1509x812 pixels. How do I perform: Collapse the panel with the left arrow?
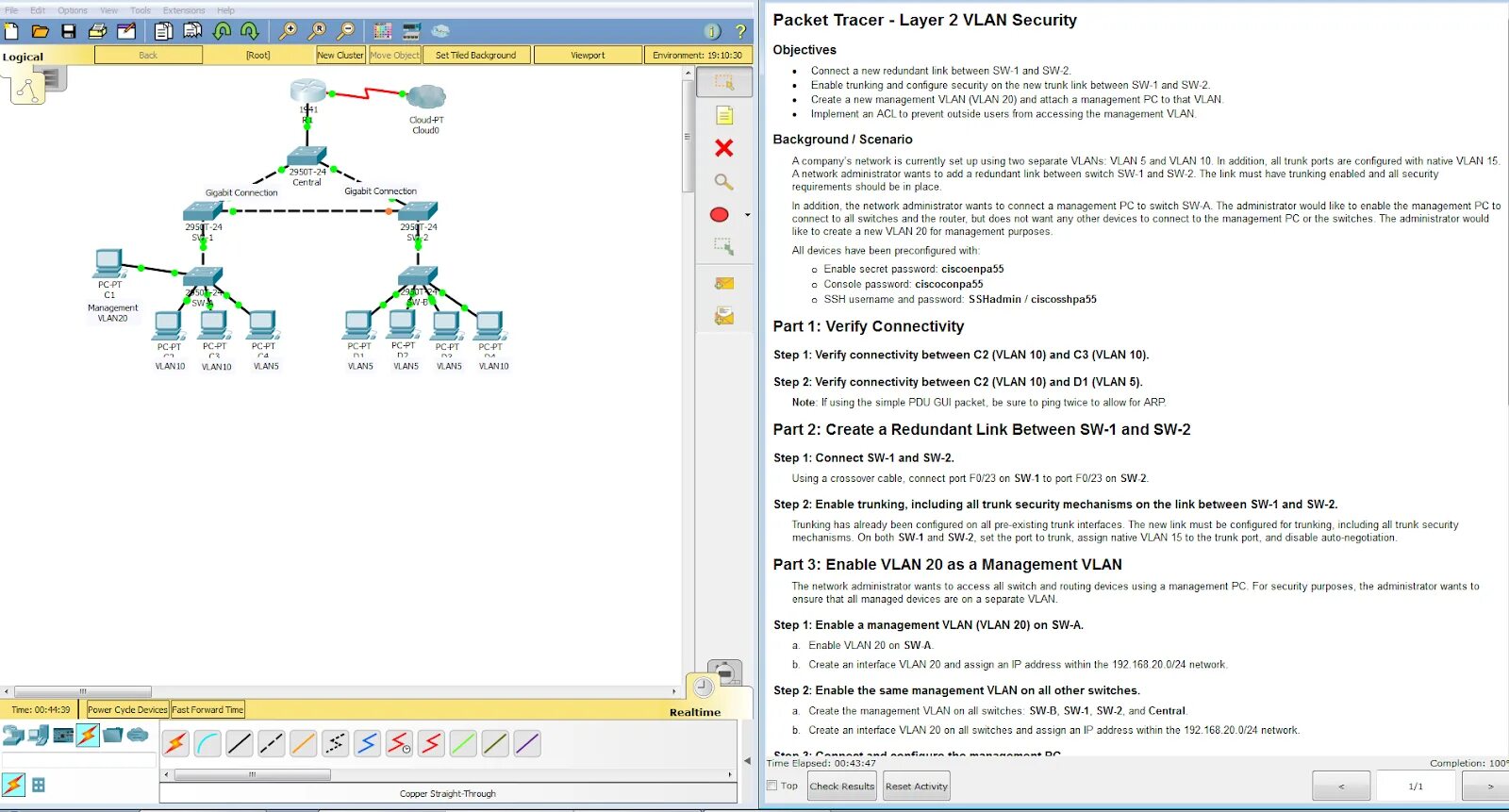pyautogui.click(x=748, y=760)
